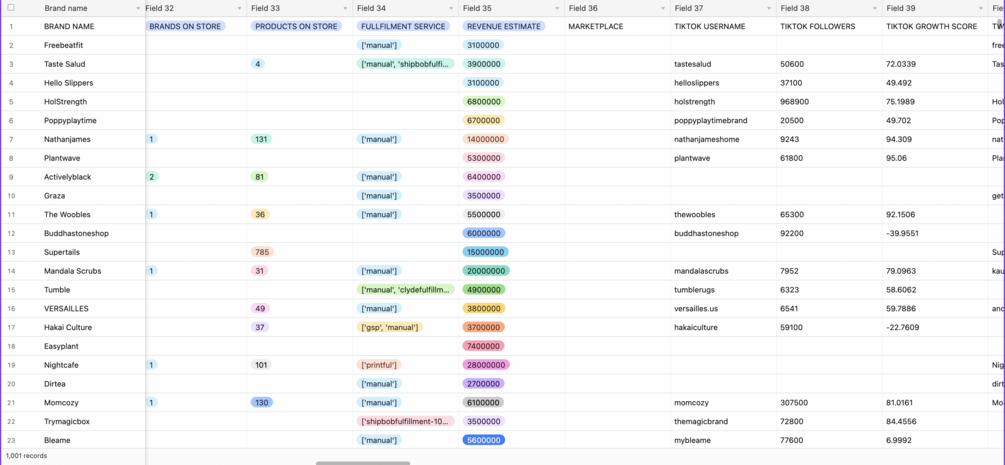Select the REVENUE ESTIMATE tag
The width and height of the screenshot is (1005, 465).
tap(504, 26)
